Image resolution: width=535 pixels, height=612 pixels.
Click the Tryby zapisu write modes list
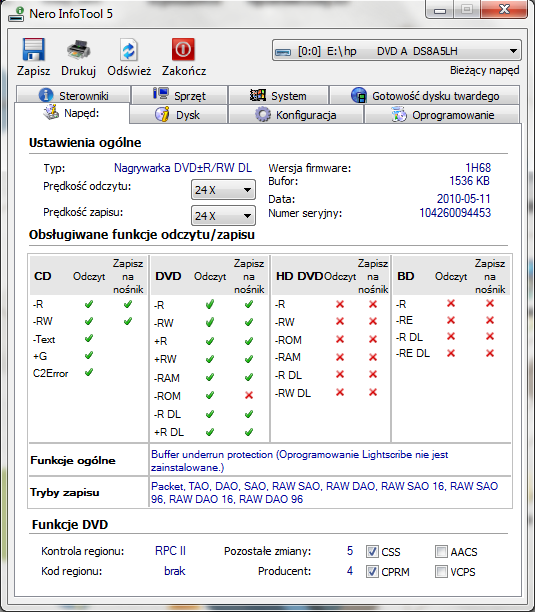click(x=324, y=493)
